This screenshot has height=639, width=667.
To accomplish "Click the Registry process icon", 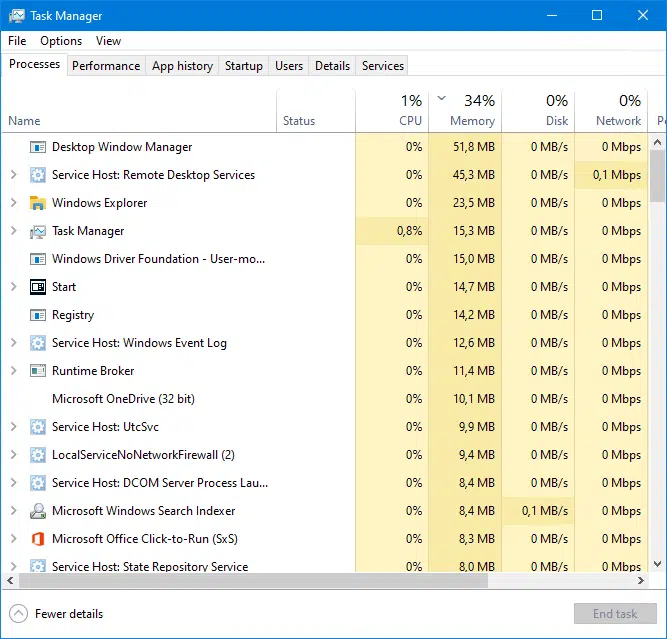I will (38, 315).
